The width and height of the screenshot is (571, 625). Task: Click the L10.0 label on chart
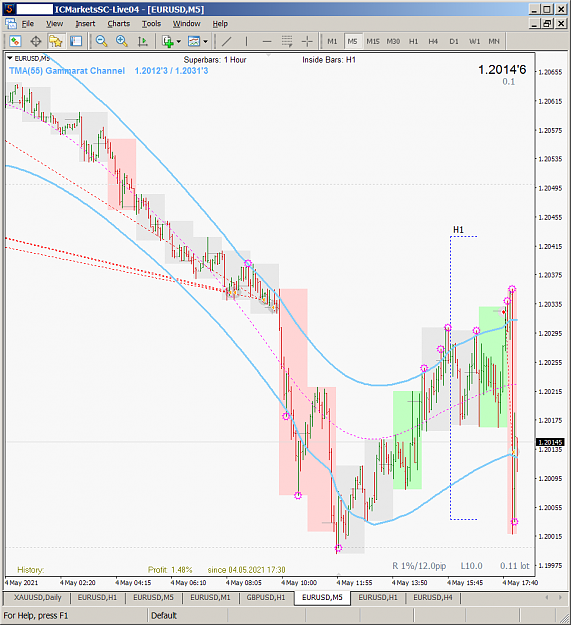click(471, 566)
